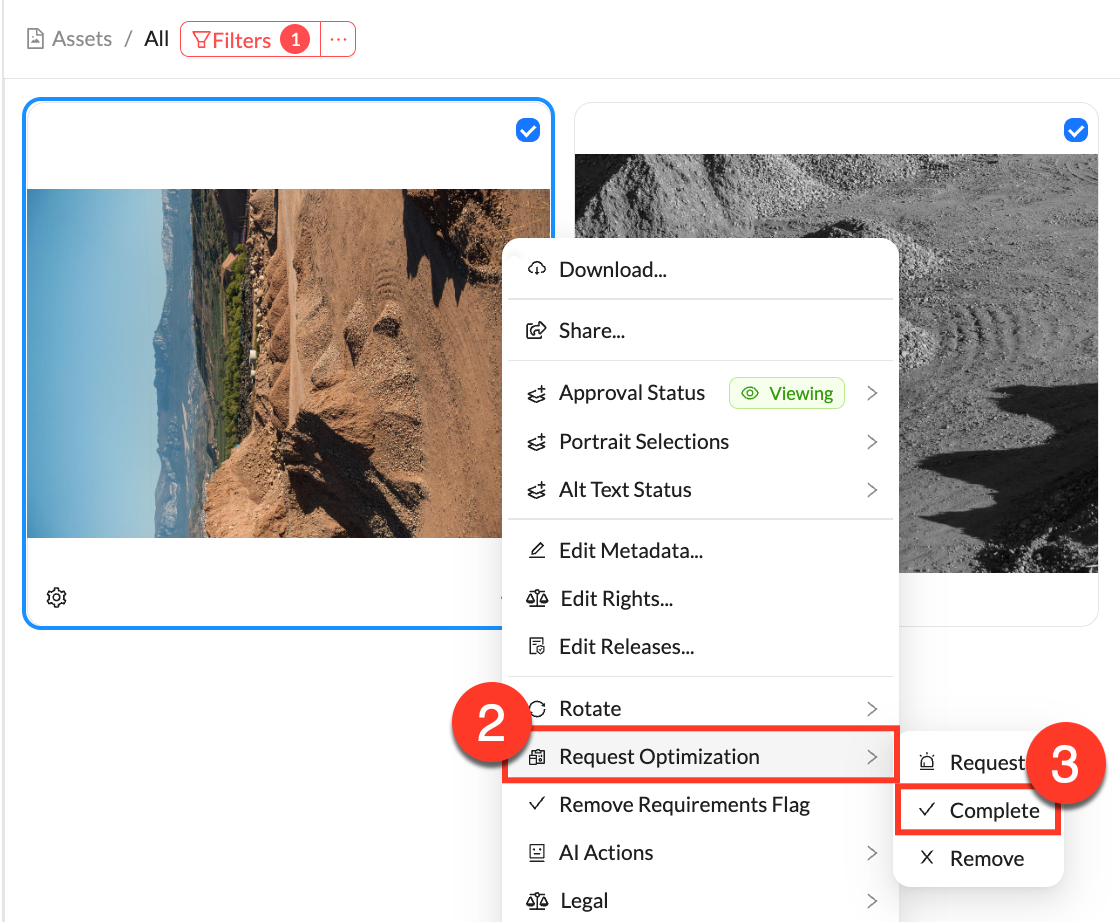Click the Edit Metadata pencil icon
Screen dimensions: 1120x922
(x=537, y=550)
